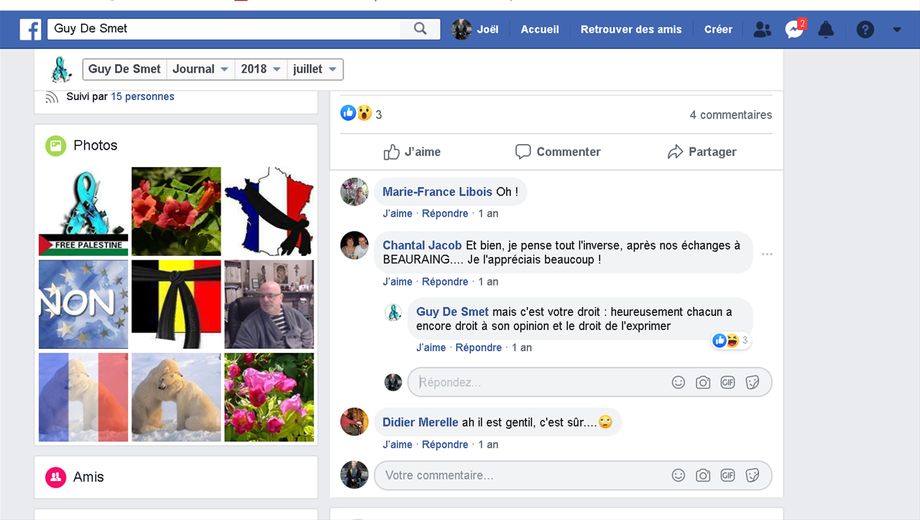Add GIF in Votre commentaire box
This screenshot has width=920, height=520.
(x=728, y=475)
